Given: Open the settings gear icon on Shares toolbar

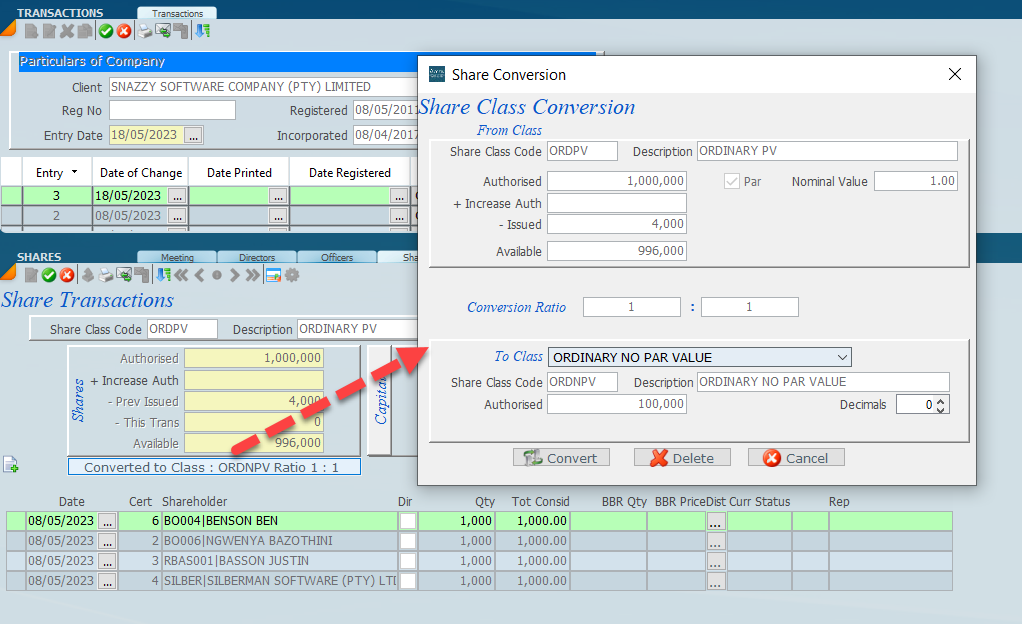Looking at the screenshot, I should (x=293, y=276).
